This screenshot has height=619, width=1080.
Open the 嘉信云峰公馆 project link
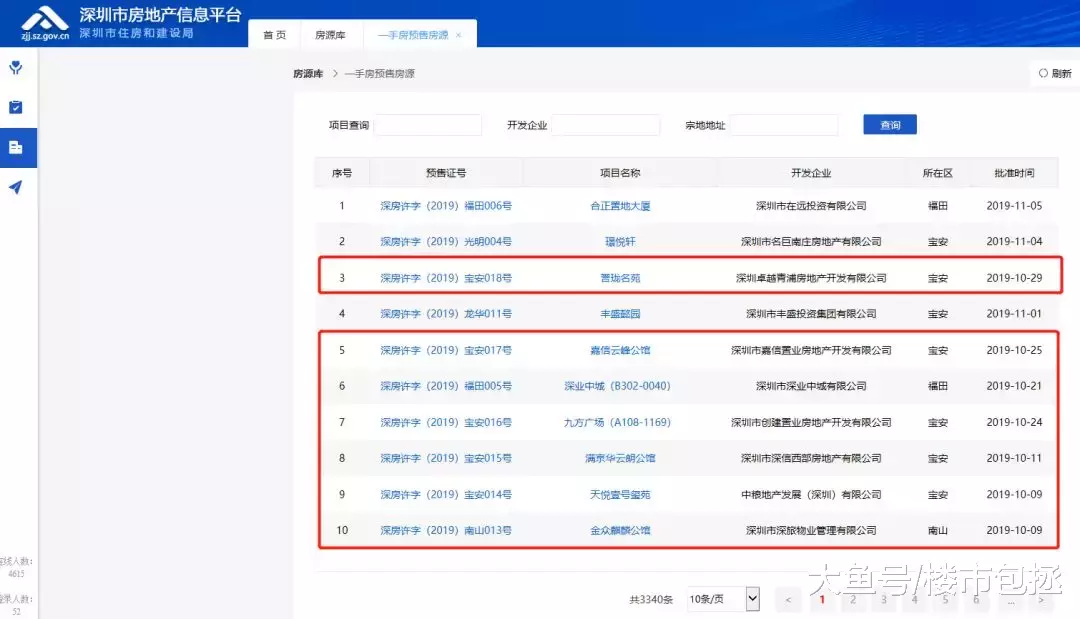click(x=620, y=350)
